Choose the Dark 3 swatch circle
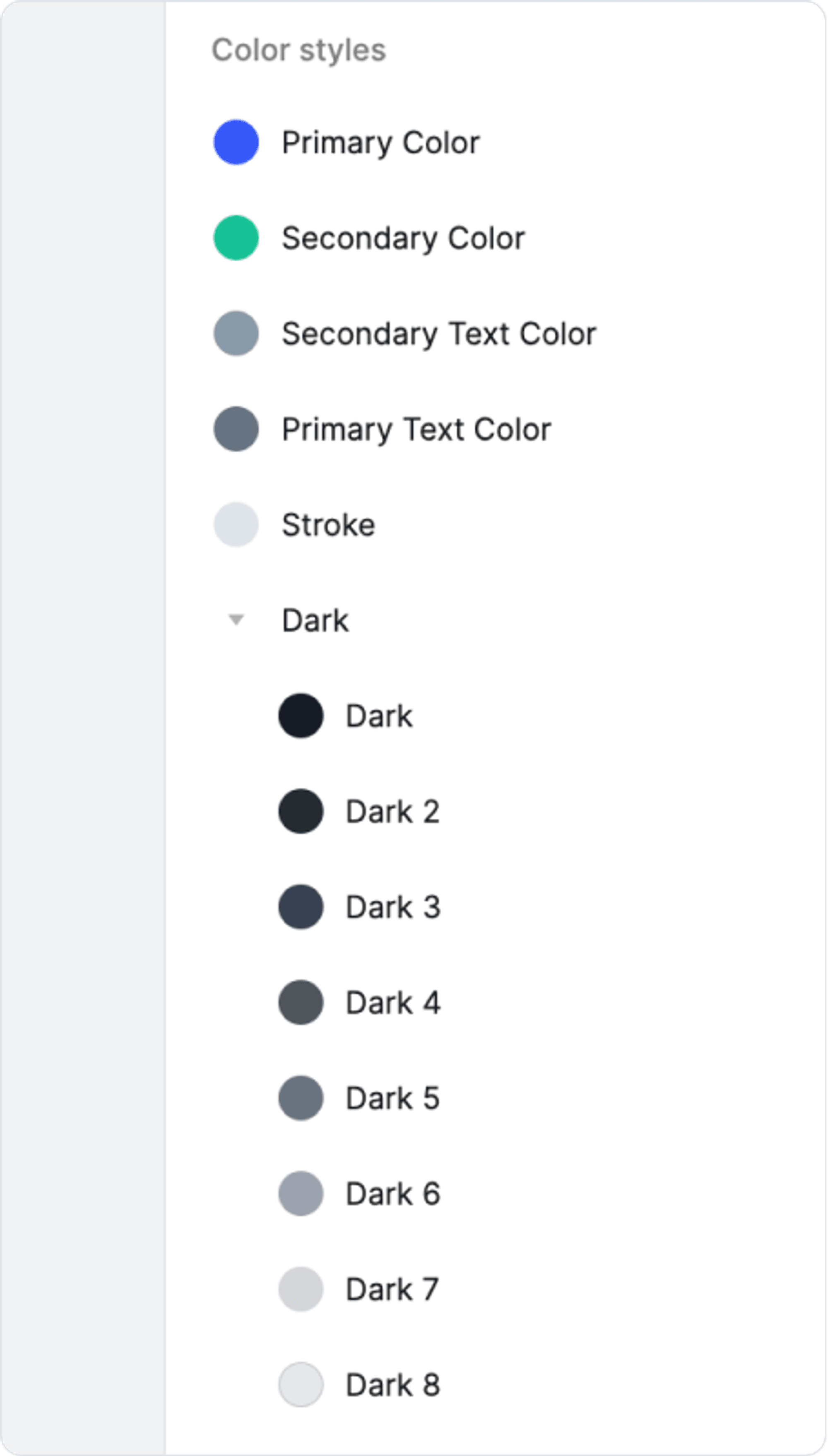Image resolution: width=828 pixels, height=1456 pixels. tap(301, 906)
